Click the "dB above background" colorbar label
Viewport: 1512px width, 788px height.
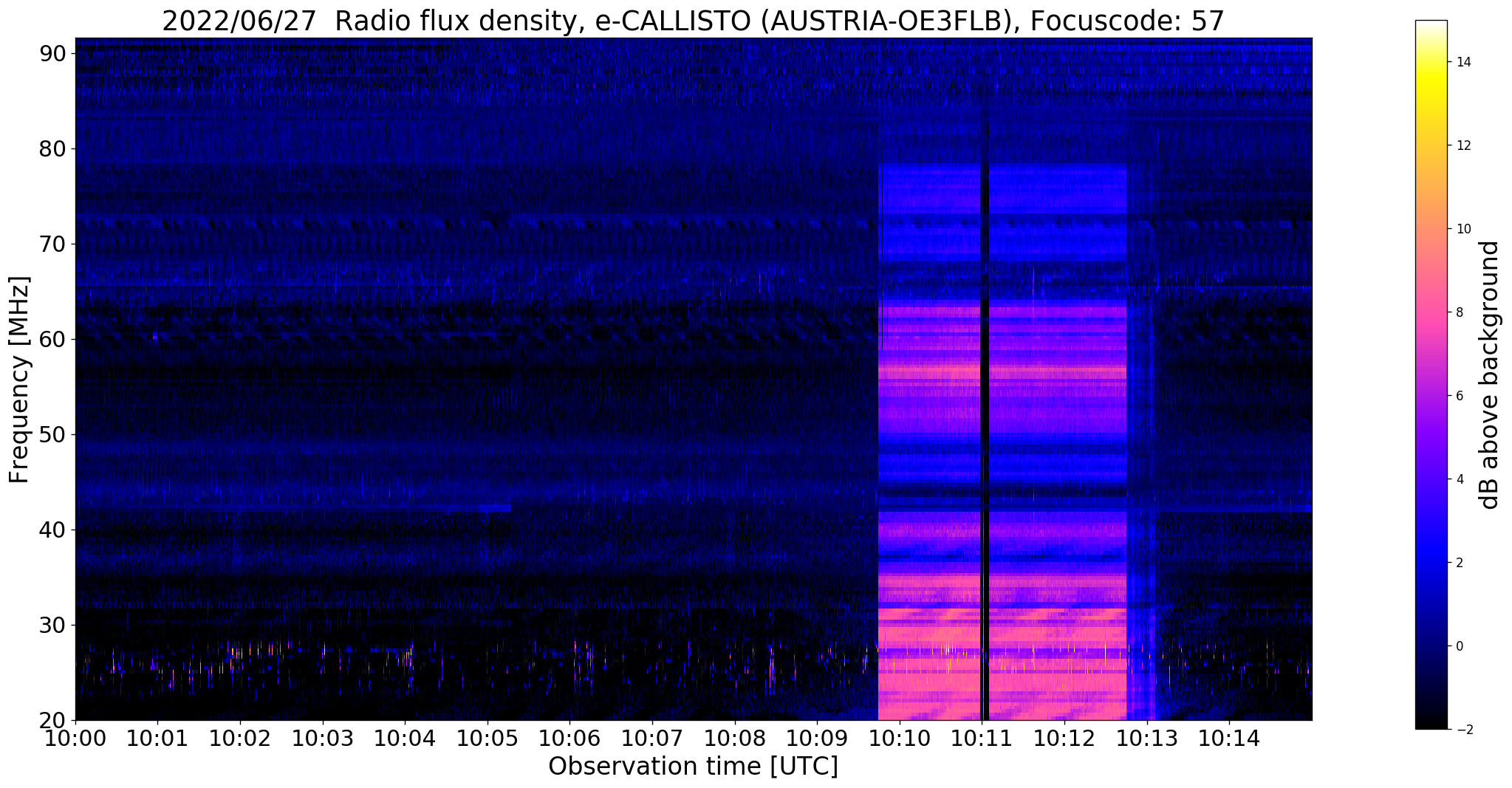(x=1490, y=375)
